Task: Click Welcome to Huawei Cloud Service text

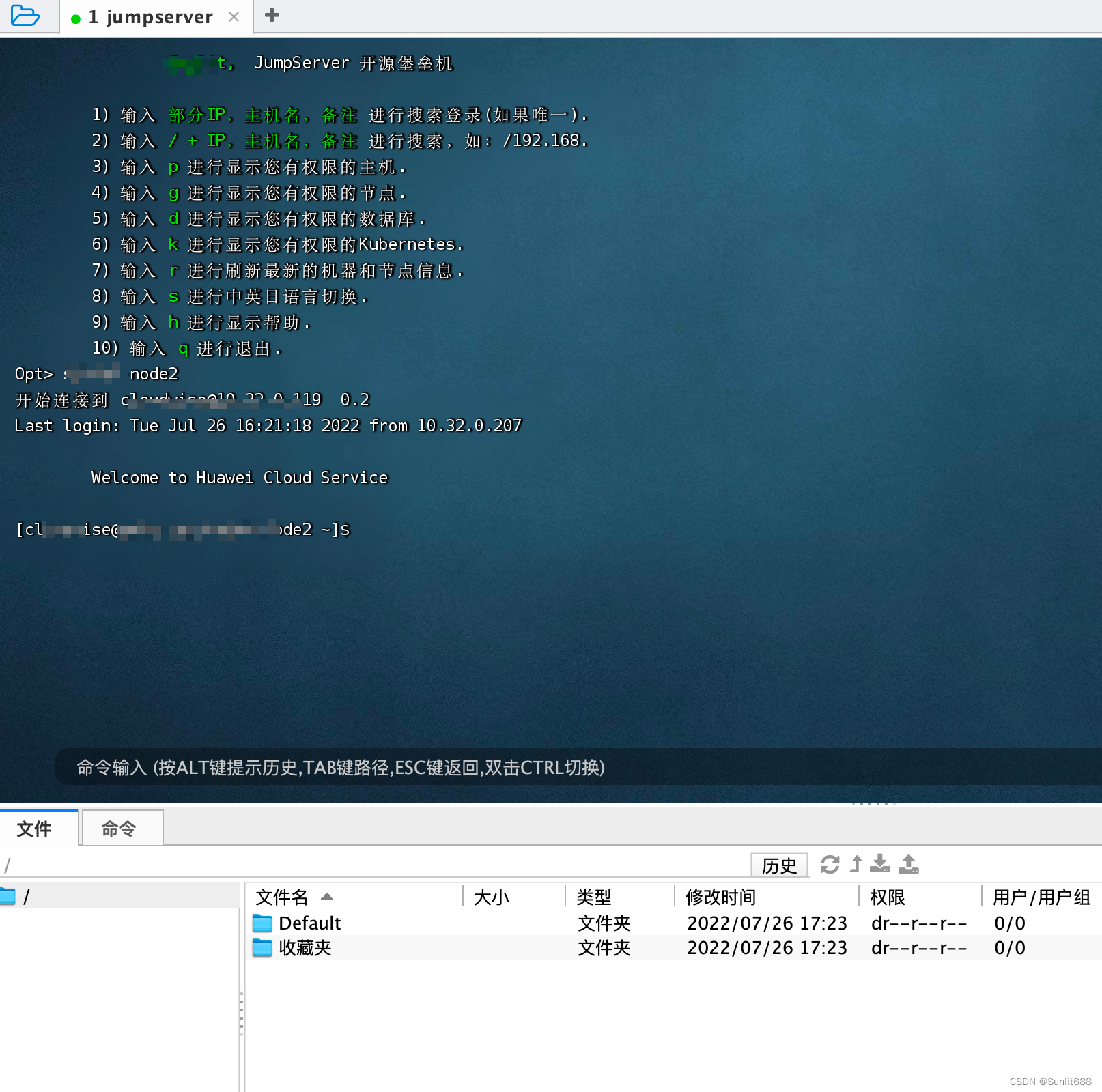Action: (x=240, y=478)
